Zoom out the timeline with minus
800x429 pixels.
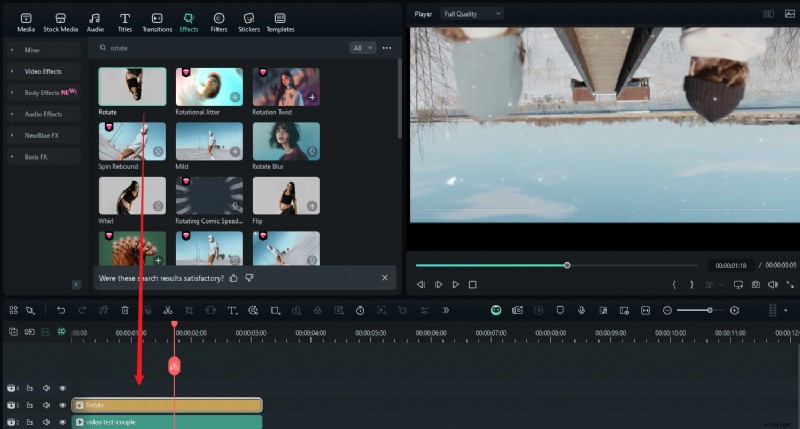[x=667, y=310]
